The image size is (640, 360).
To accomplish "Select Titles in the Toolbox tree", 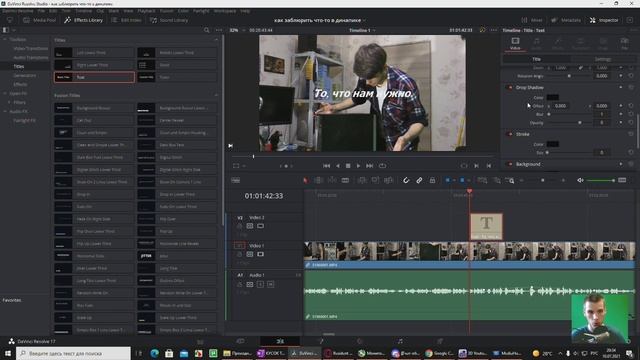I will click(19, 66).
